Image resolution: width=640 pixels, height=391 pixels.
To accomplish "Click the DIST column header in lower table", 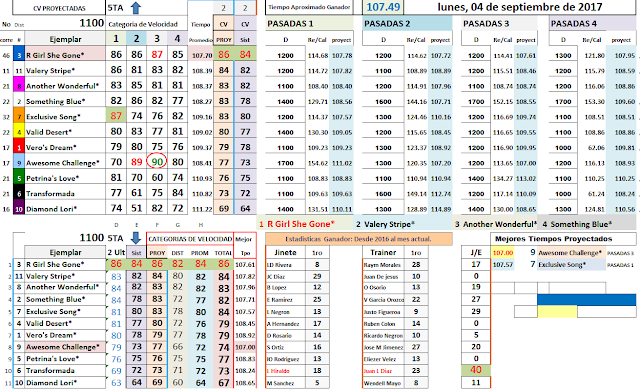I will point(178,253).
